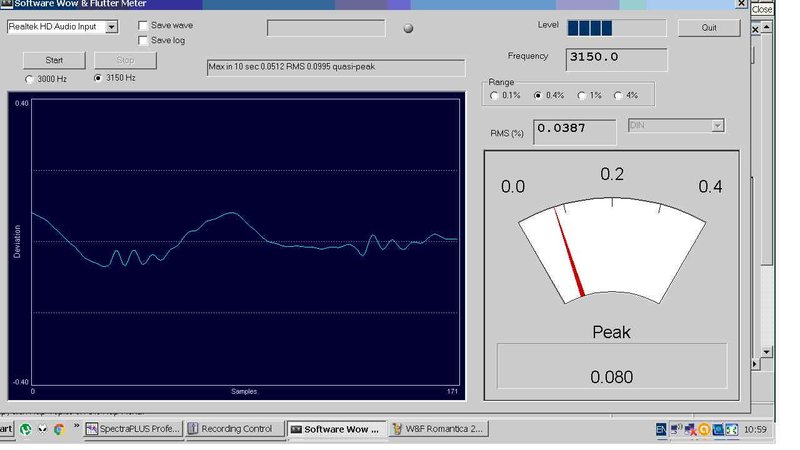Click the Quit button
Image resolution: width=800 pixels, height=450 pixels.
click(708, 28)
